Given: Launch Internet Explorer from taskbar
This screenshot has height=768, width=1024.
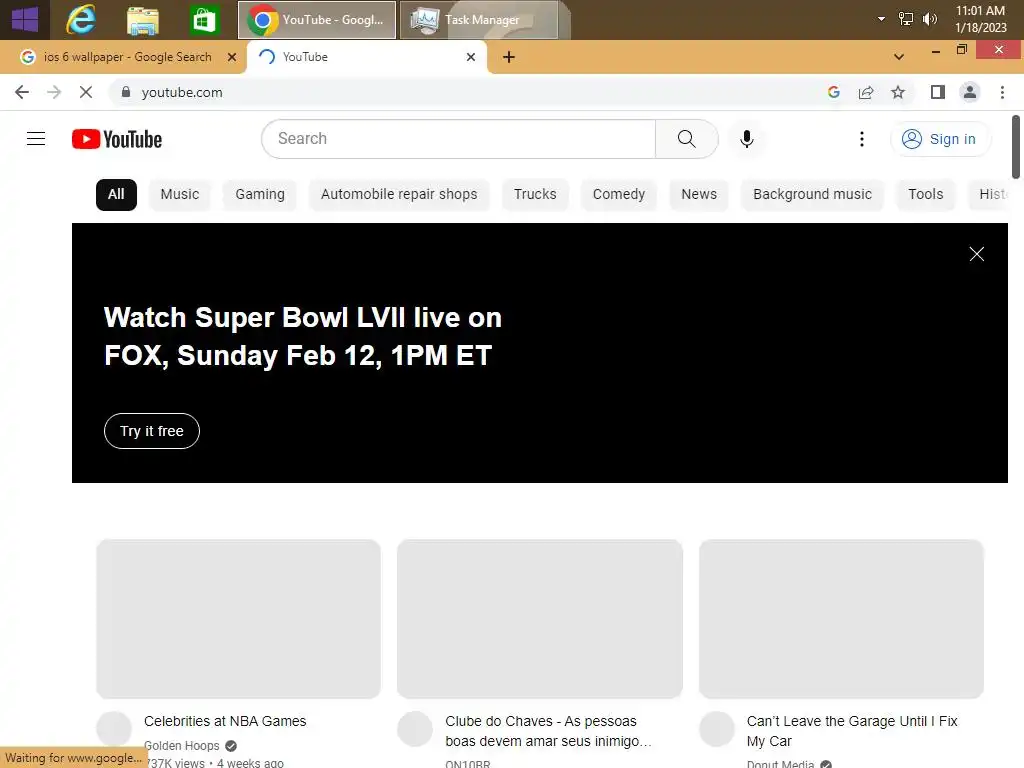Looking at the screenshot, I should [81, 20].
